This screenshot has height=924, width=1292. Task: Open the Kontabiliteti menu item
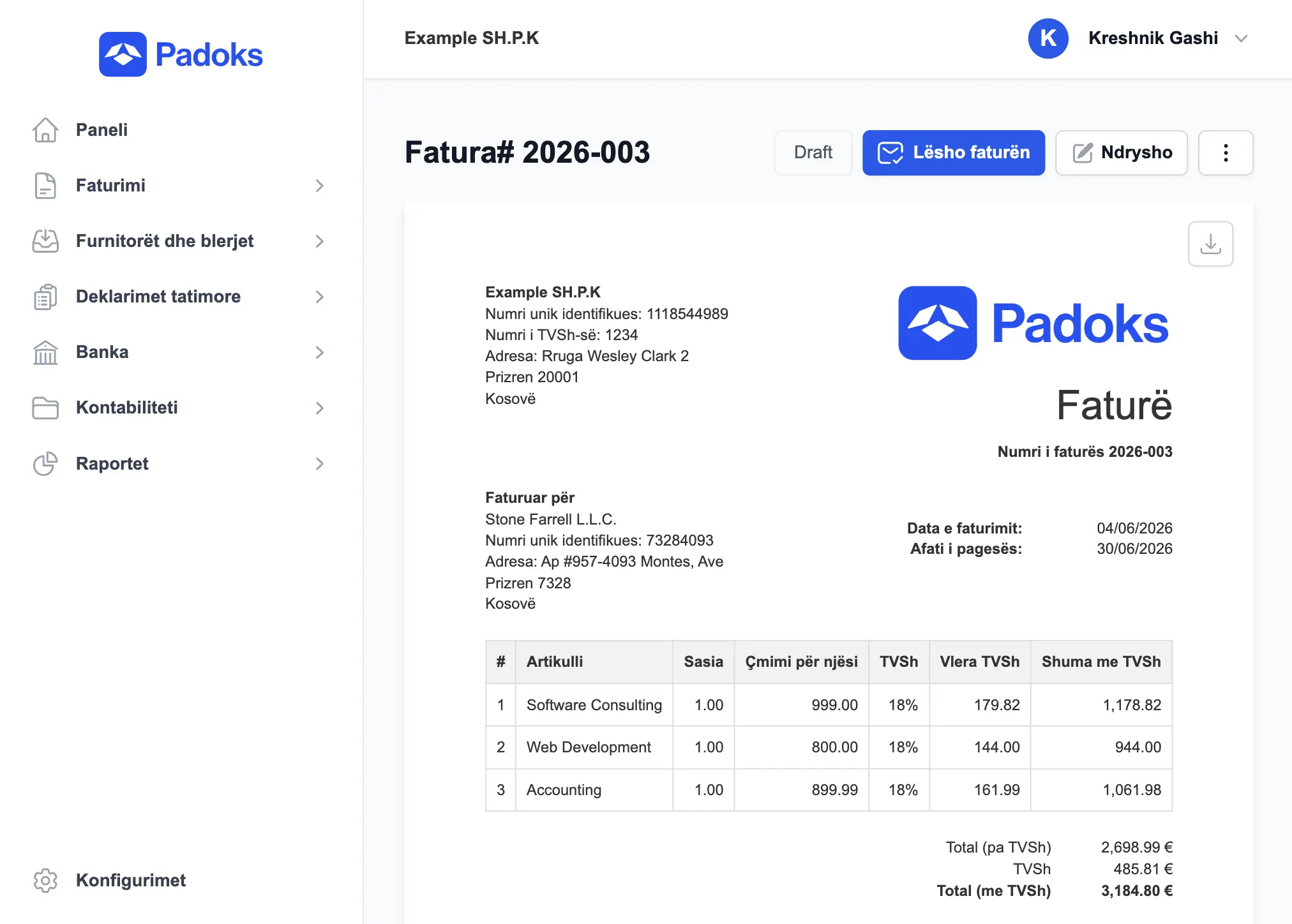coord(179,408)
